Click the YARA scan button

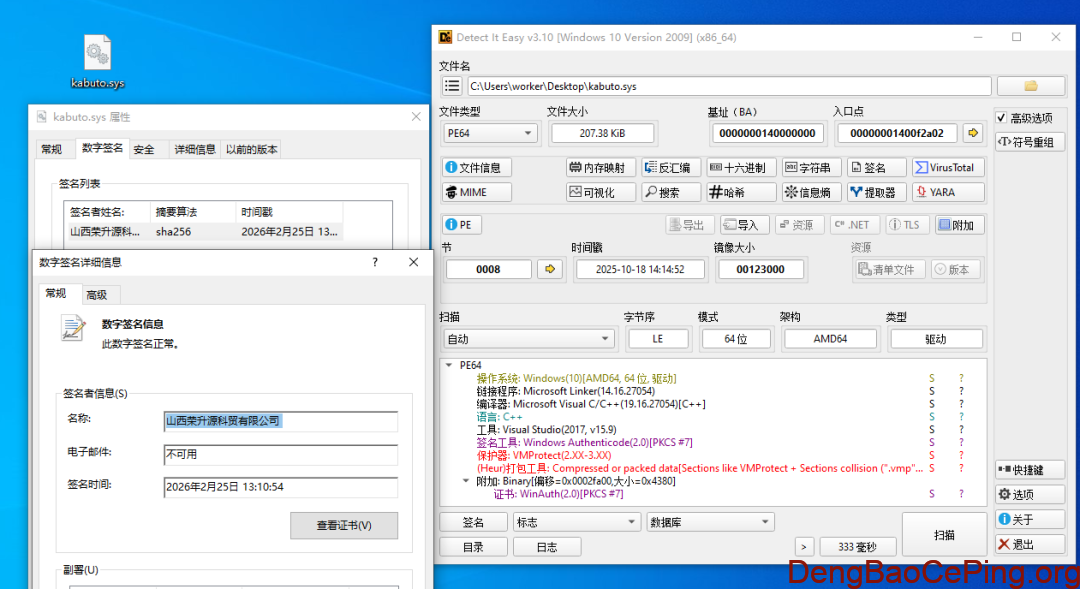[x=948, y=192]
